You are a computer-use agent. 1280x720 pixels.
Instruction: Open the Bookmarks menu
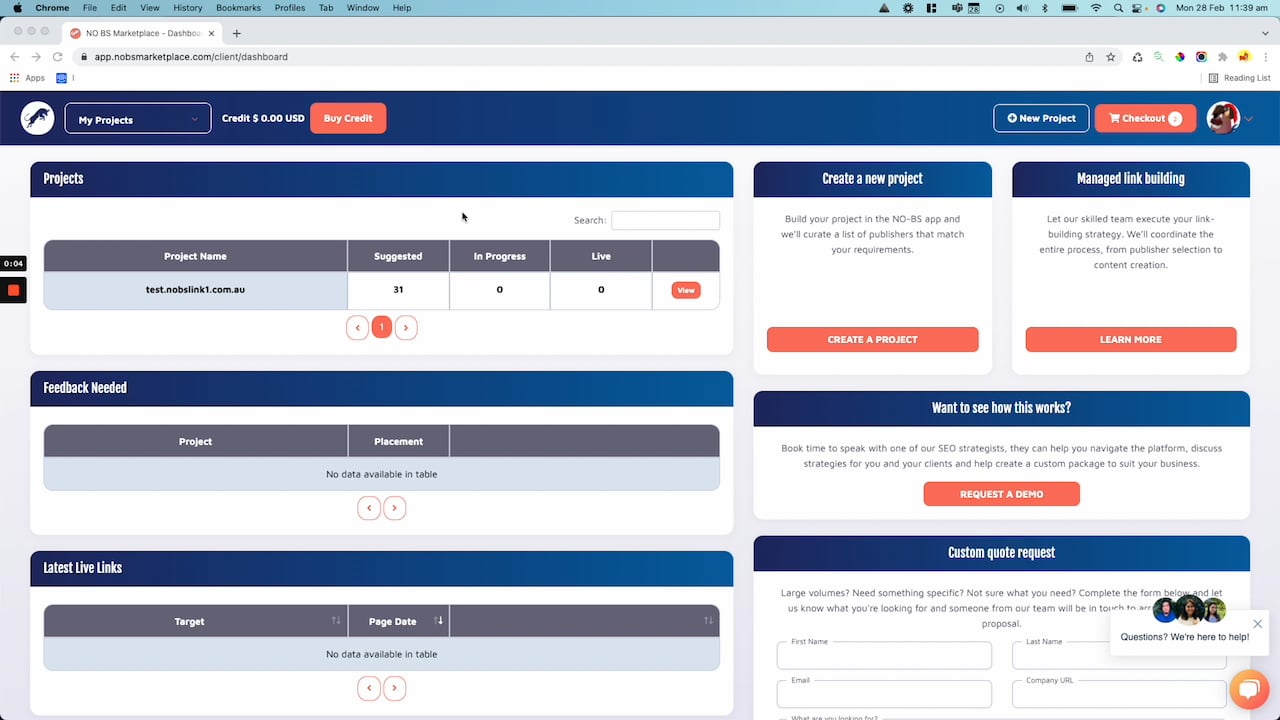[x=238, y=8]
